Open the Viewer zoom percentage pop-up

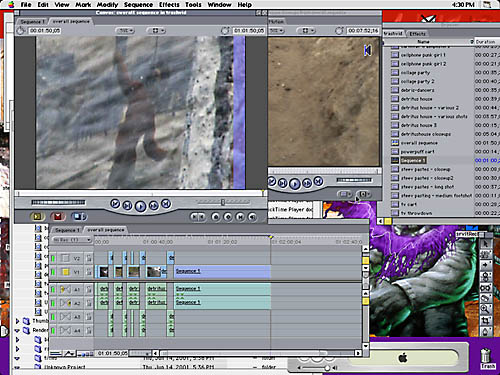point(276,31)
